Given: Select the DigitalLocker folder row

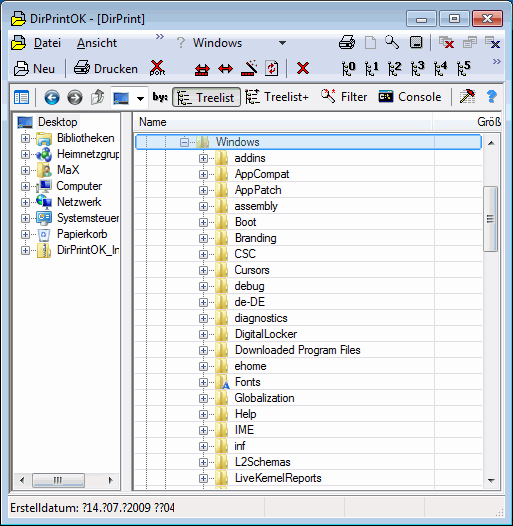Looking at the screenshot, I should coord(308,334).
